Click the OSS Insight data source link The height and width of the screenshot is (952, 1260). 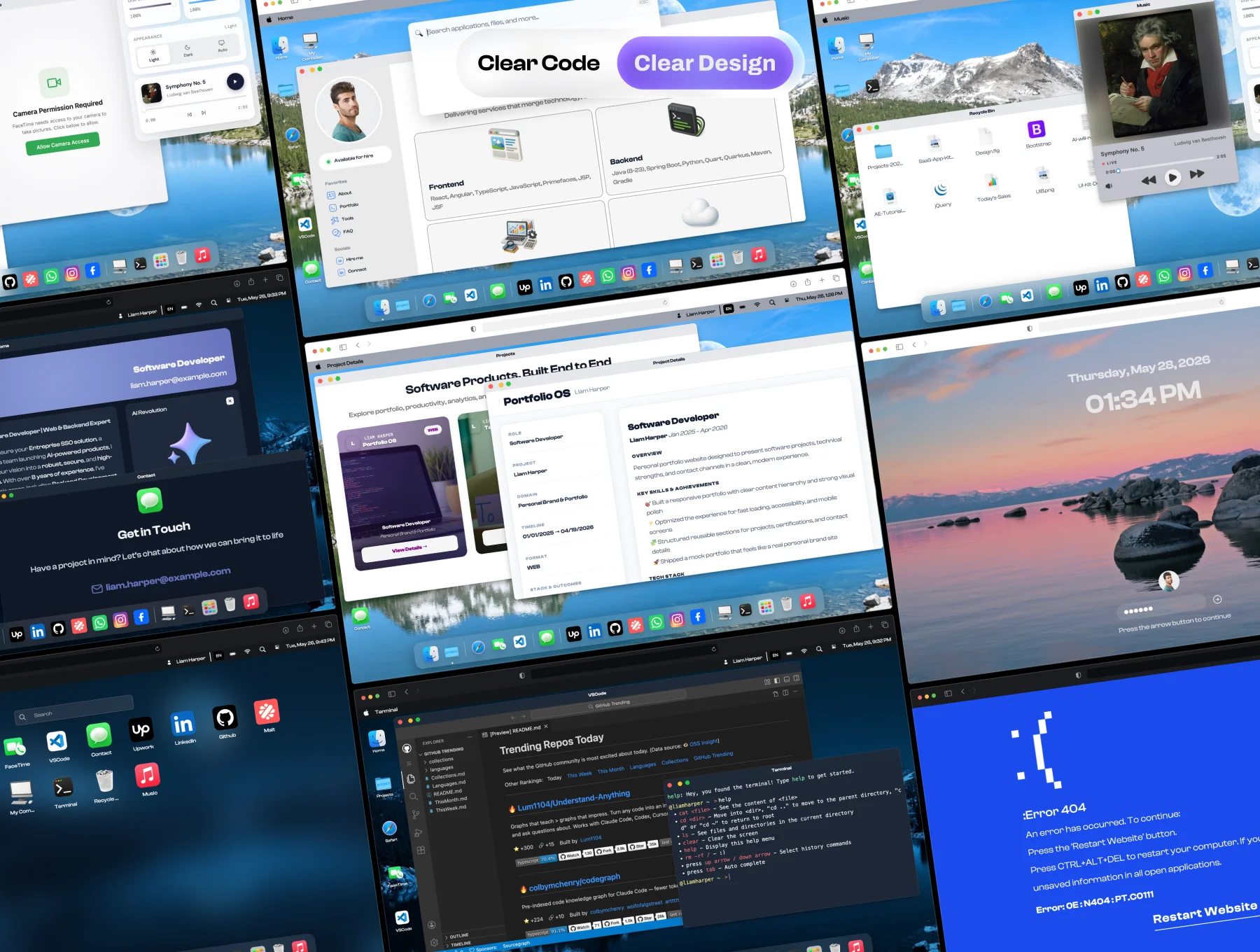tap(703, 743)
